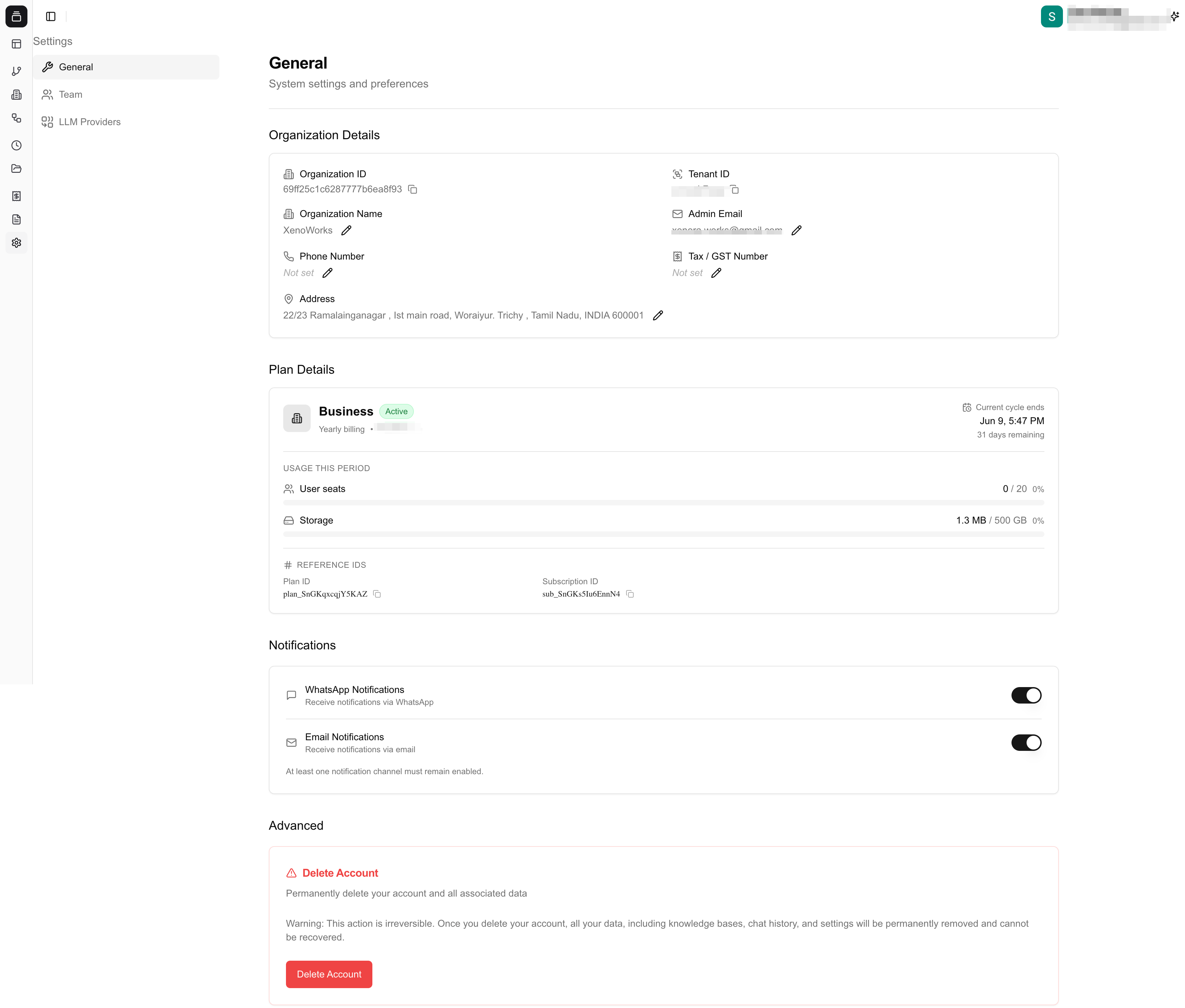The height and width of the screenshot is (1008, 1185).
Task: Click the 31 days remaining text
Action: point(1010,435)
